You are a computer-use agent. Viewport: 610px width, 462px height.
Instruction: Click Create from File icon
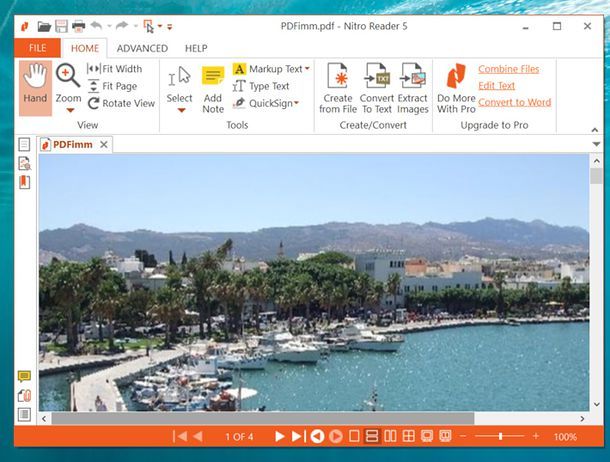tap(337, 78)
